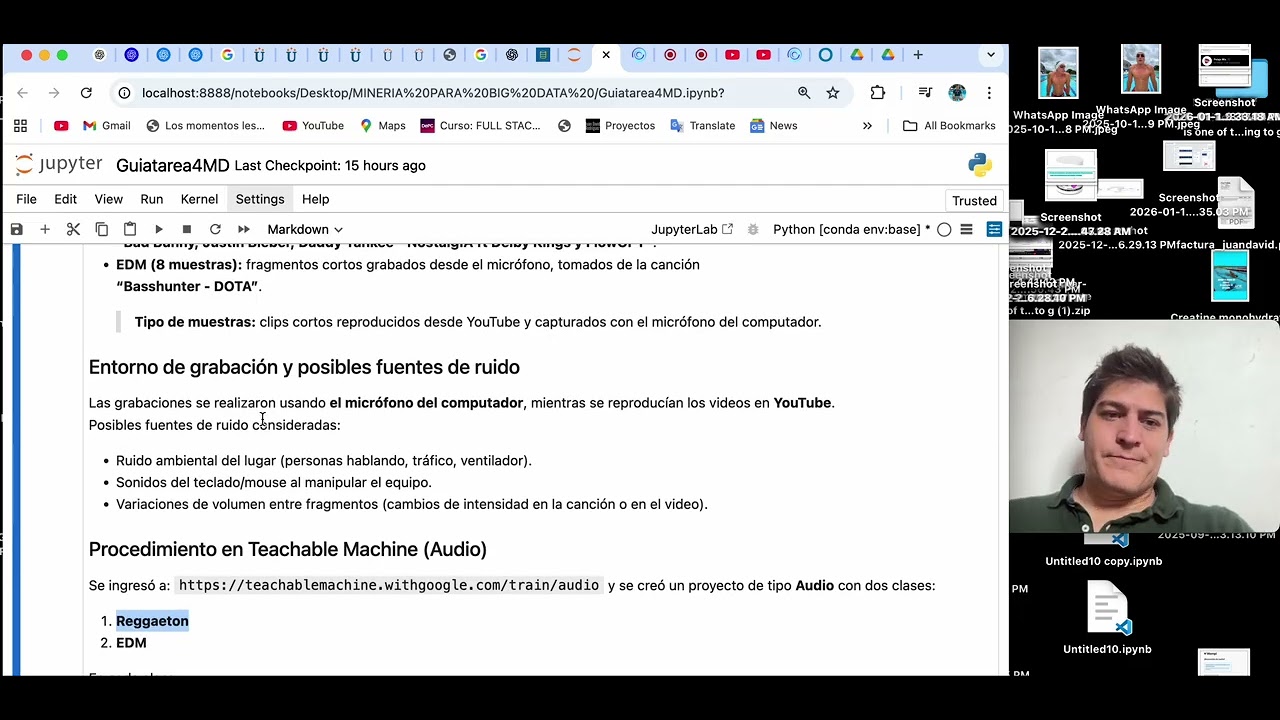Viewport: 1280px width, 720px height.
Task: Click the kernel status circle indicator
Action: 944,229
